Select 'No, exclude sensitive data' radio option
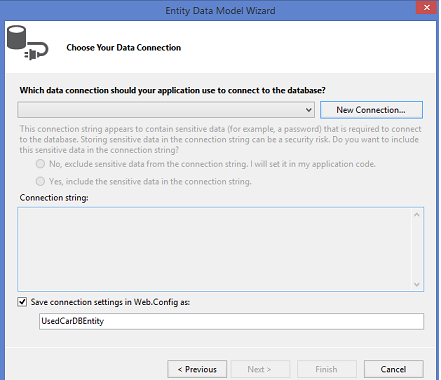The width and height of the screenshot is (441, 380). click(40, 164)
